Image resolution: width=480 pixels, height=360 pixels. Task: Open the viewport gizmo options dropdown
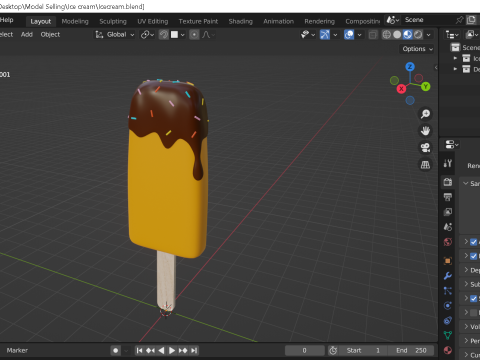point(335,35)
